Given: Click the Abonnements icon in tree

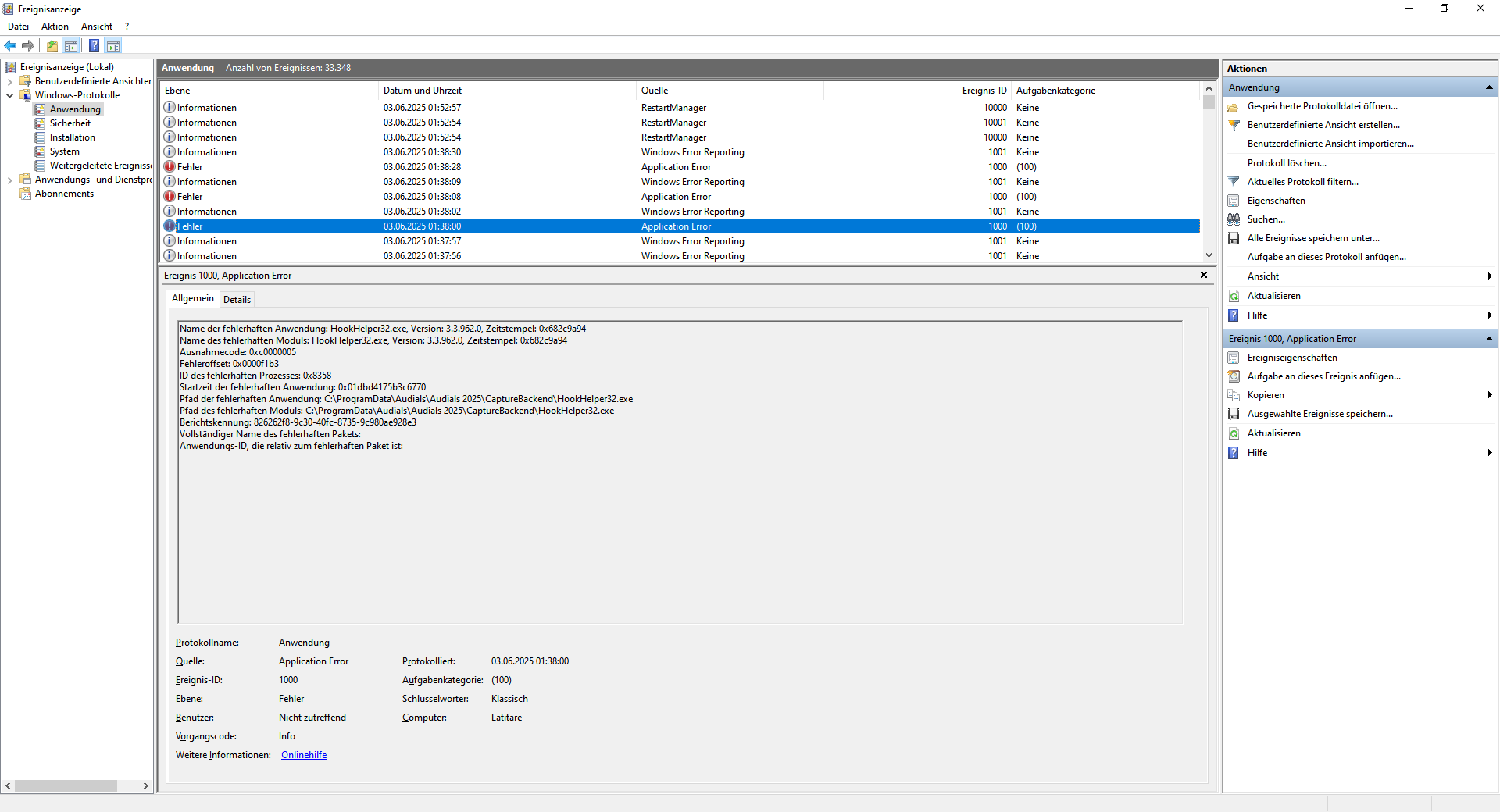Looking at the screenshot, I should [x=25, y=194].
